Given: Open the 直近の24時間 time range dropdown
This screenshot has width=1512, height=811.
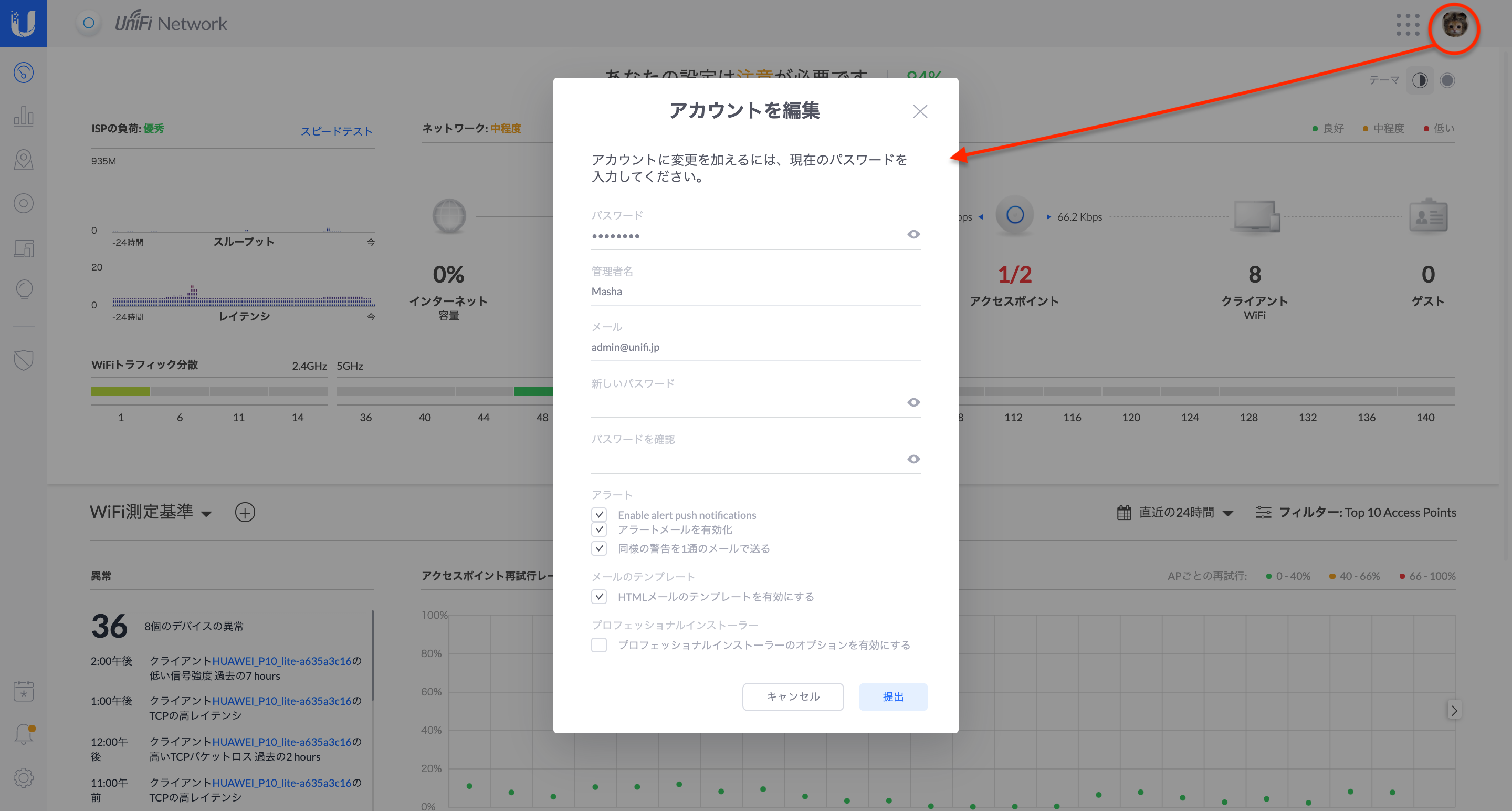Looking at the screenshot, I should click(1174, 512).
